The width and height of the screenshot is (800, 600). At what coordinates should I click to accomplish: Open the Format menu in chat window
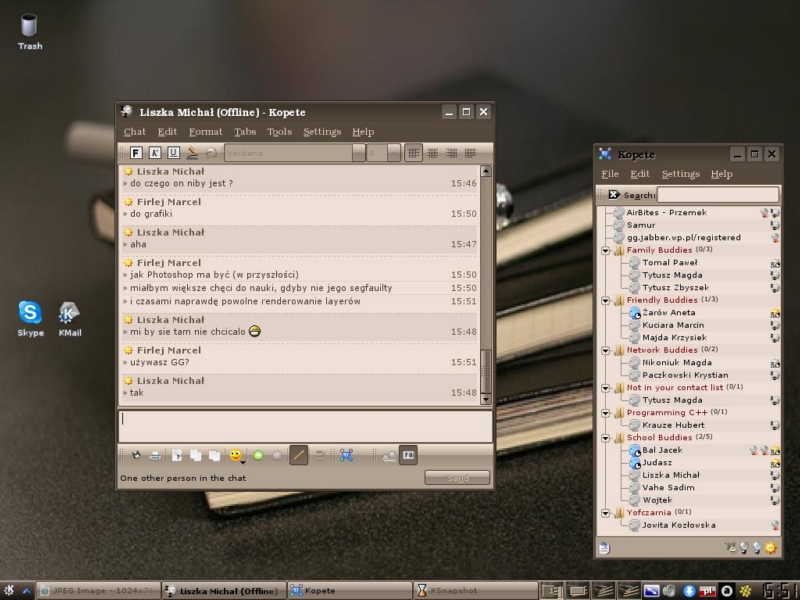pos(206,132)
